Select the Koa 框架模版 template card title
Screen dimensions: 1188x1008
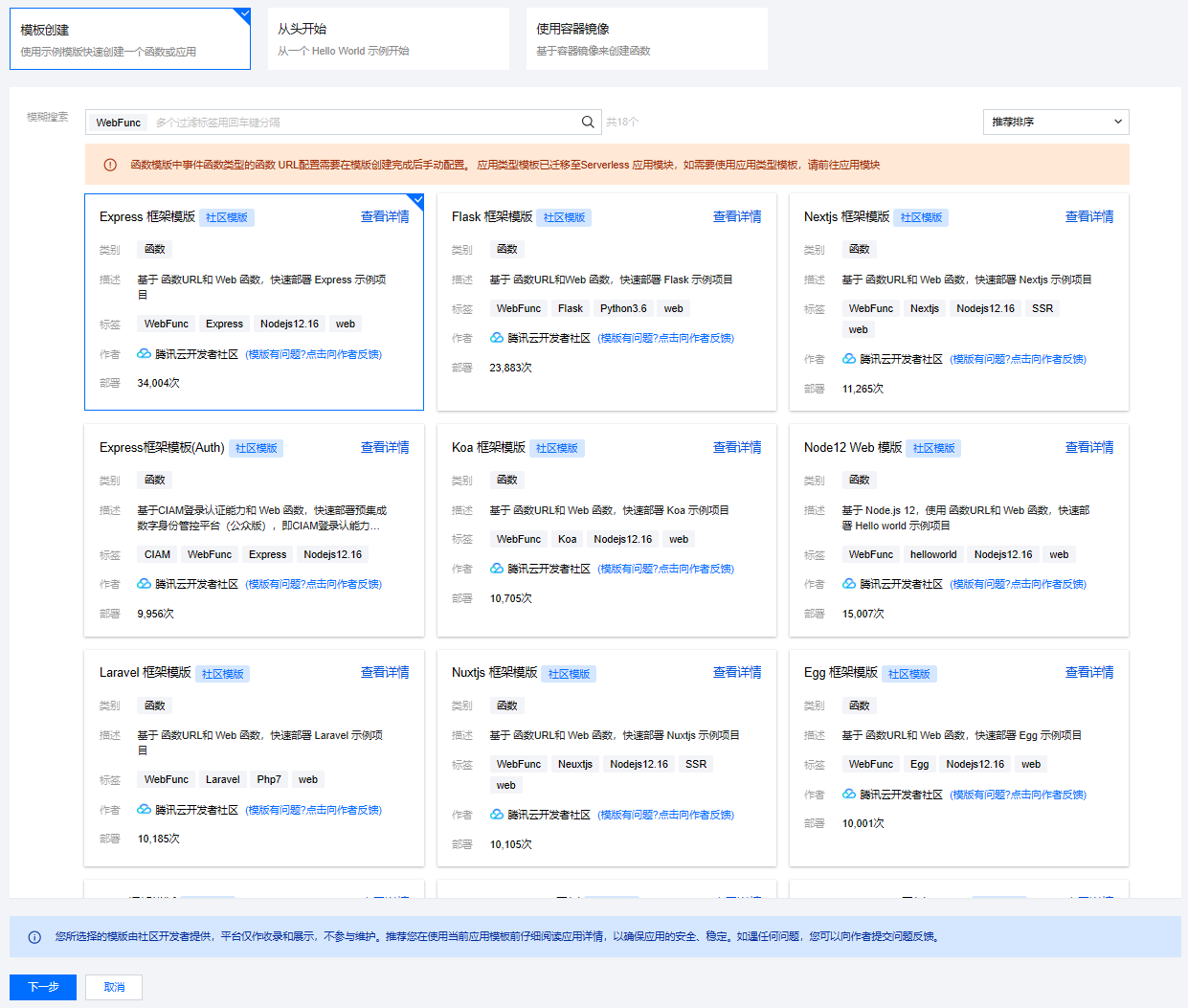(488, 448)
